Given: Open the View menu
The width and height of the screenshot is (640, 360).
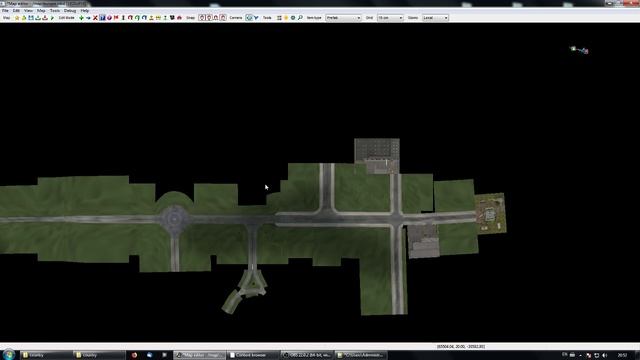Looking at the screenshot, I should point(28,11).
